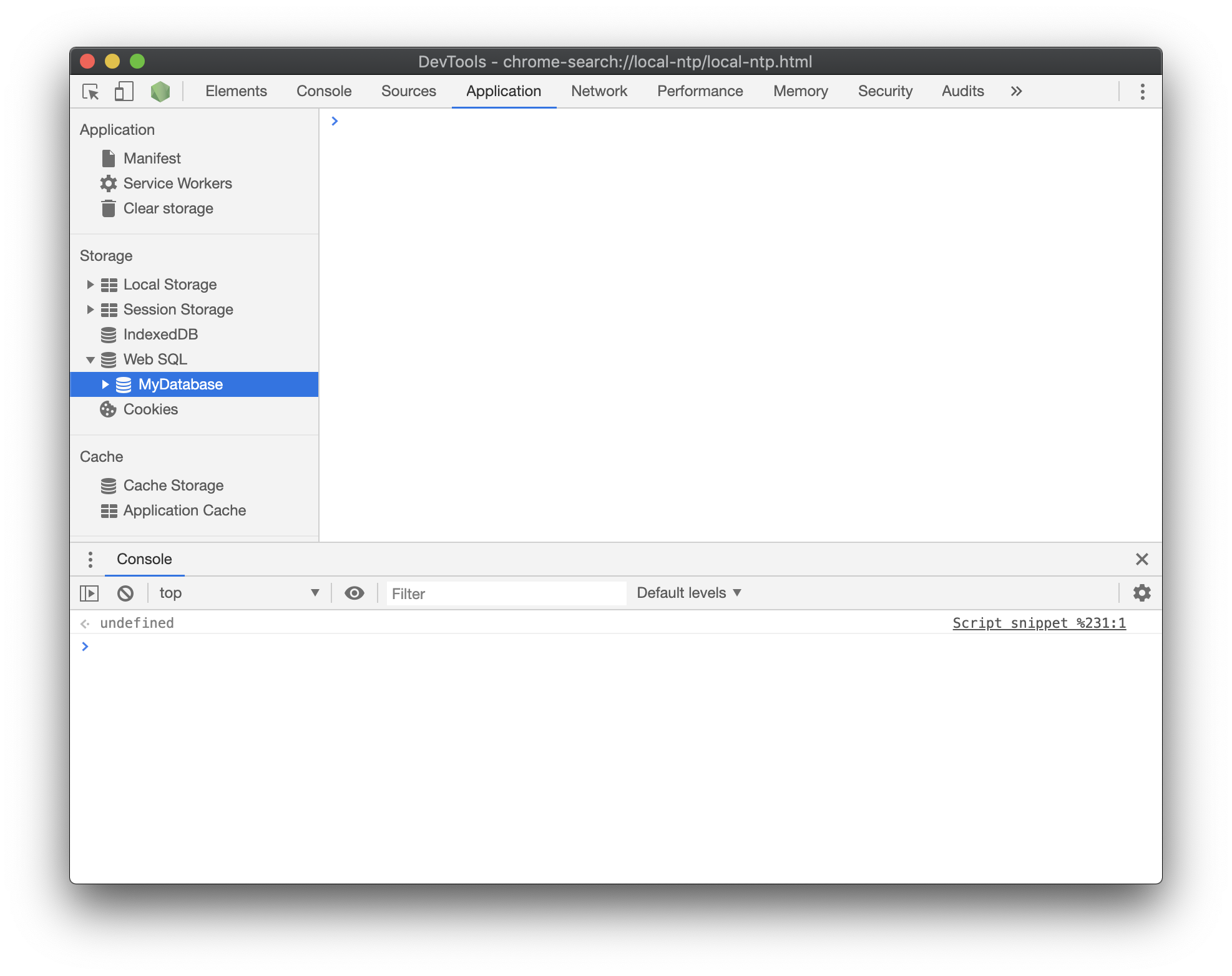Show more tabs with double chevron

click(1016, 91)
